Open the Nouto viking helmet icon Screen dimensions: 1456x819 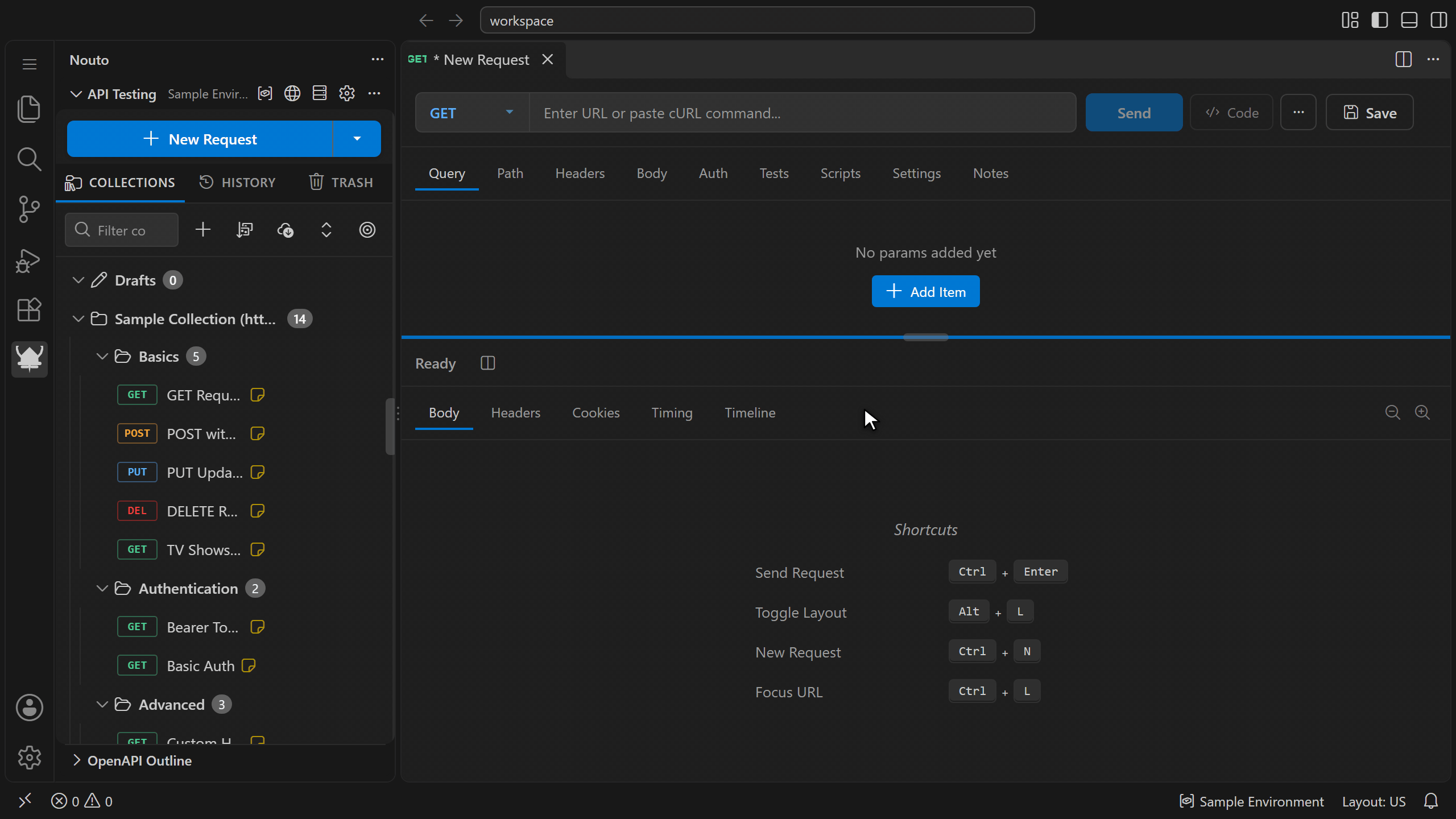point(29,359)
